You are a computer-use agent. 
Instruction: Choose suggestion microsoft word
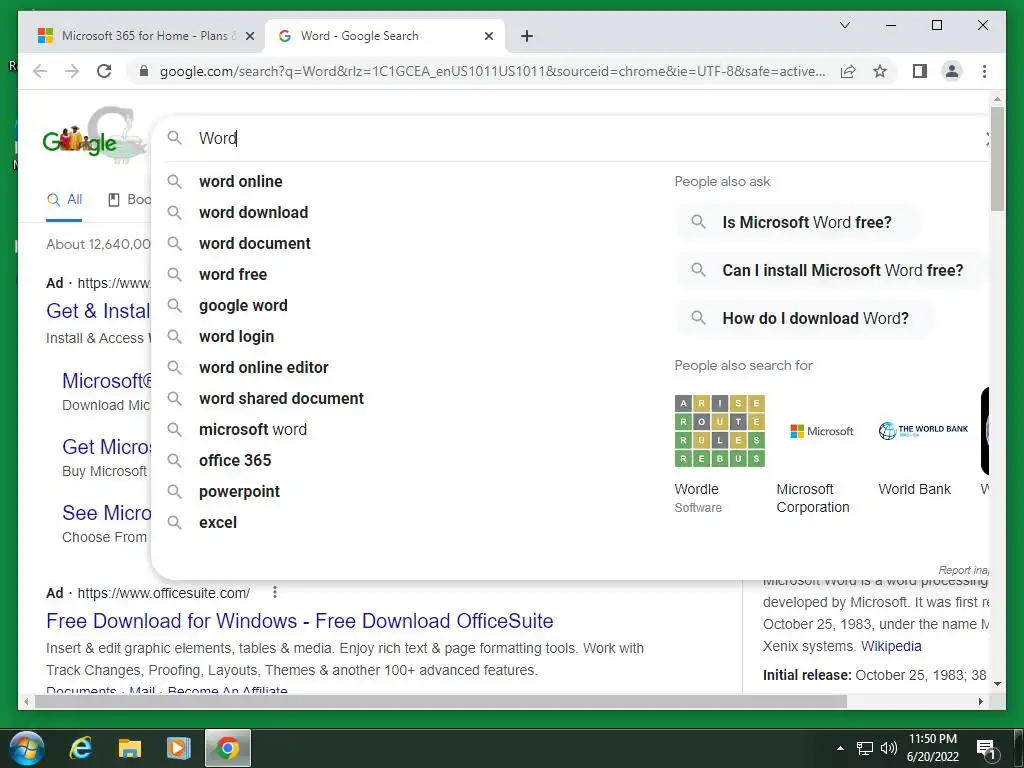[253, 430]
